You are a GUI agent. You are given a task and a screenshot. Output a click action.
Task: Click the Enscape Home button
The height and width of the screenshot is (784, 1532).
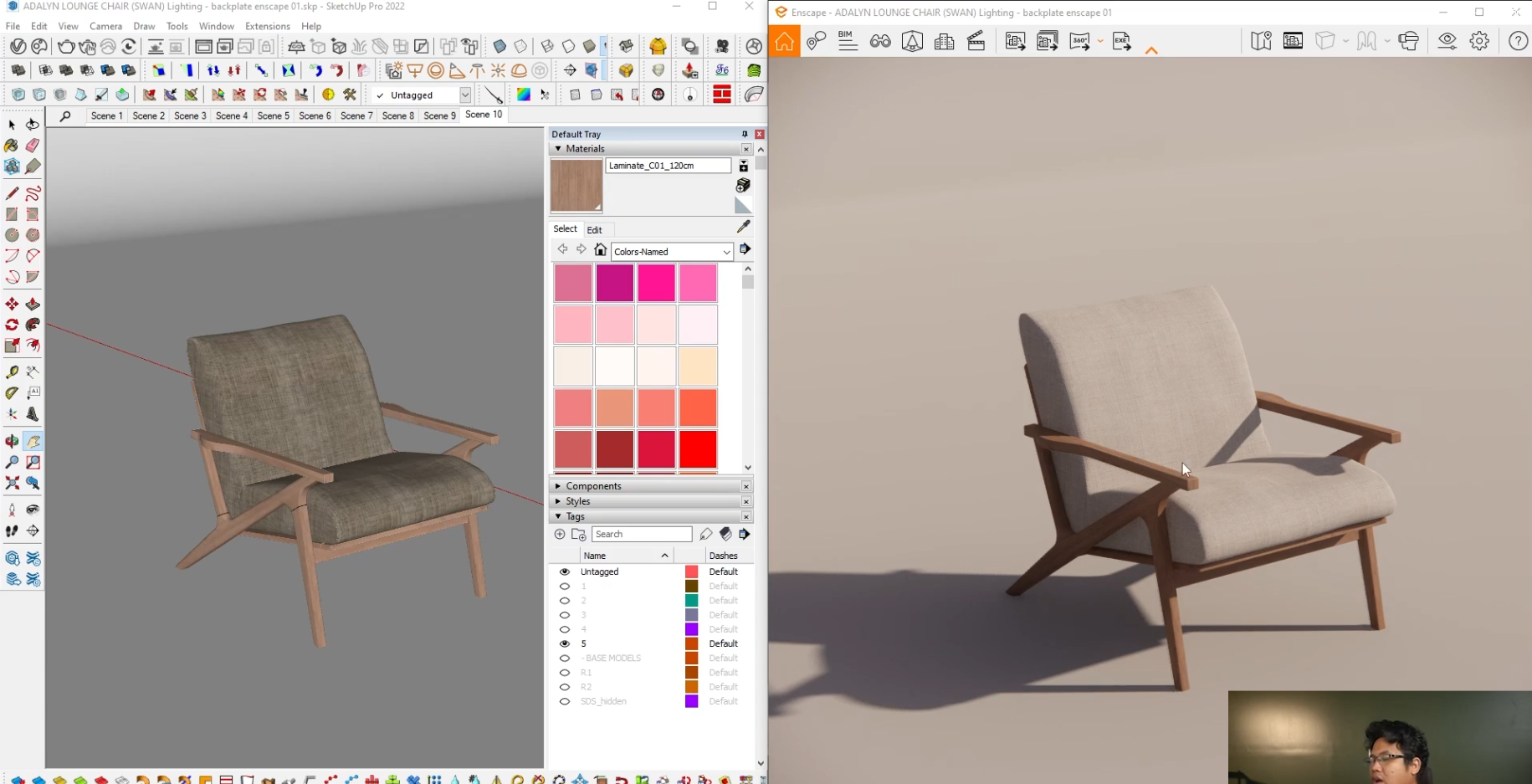coord(784,40)
